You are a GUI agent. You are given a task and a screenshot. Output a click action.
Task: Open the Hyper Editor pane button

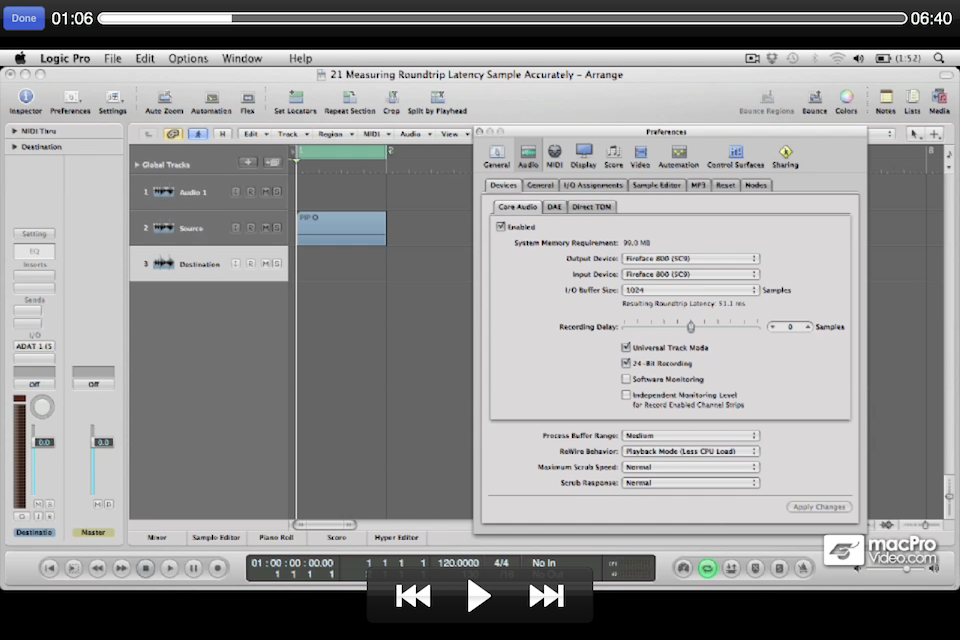pyautogui.click(x=396, y=538)
